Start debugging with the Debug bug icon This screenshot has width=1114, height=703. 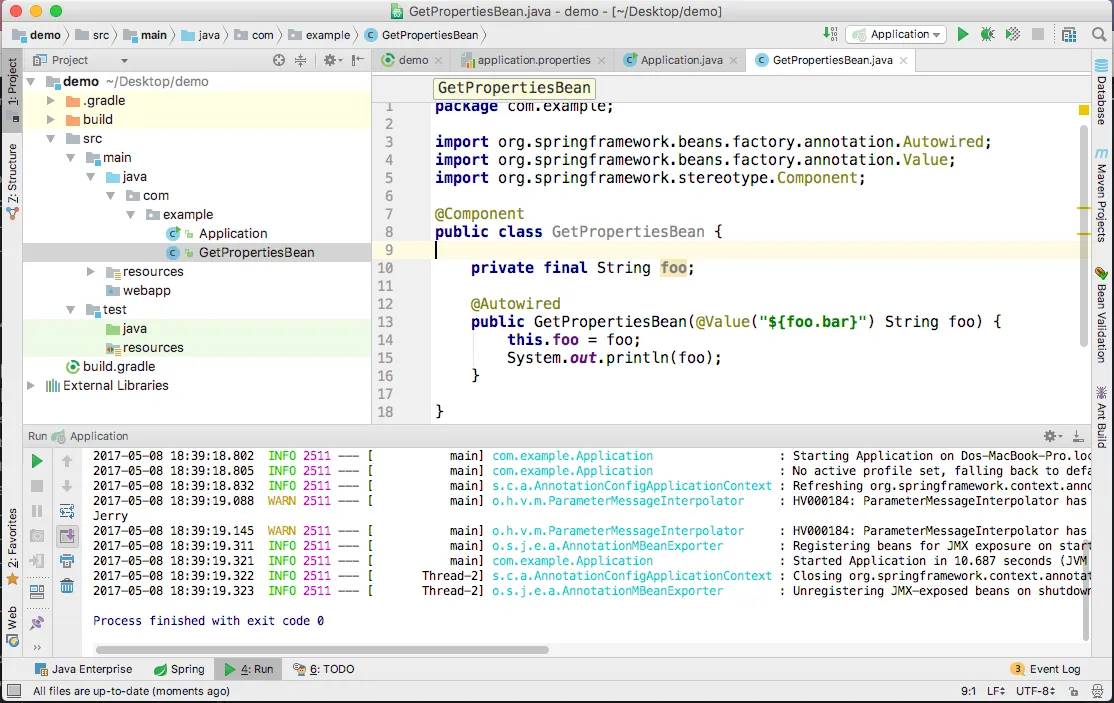click(988, 35)
